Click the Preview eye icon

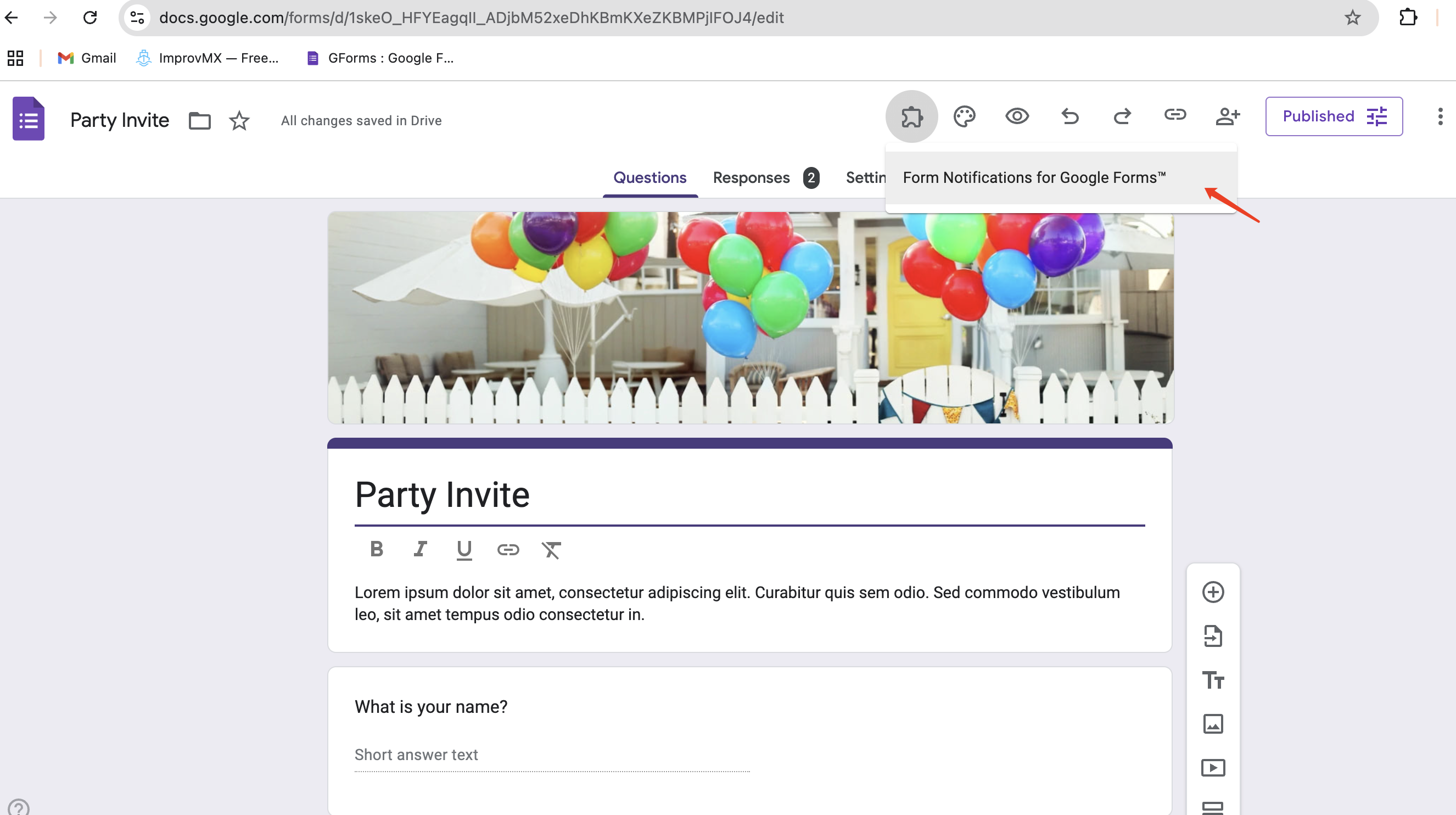pos(1017,116)
